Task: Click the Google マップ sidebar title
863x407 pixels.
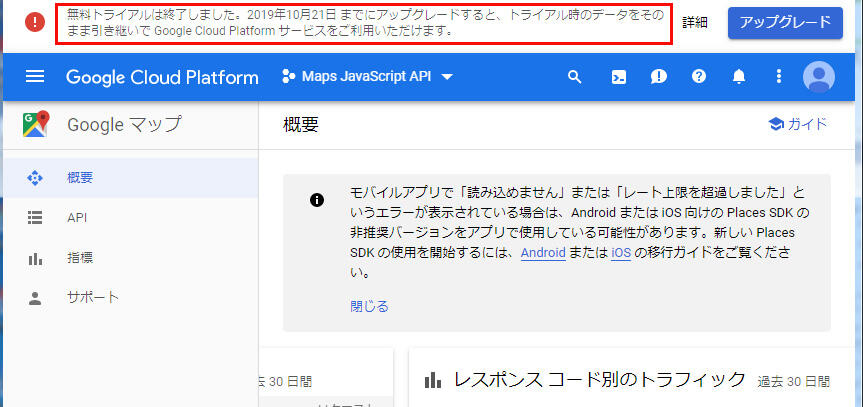Action: tap(124, 124)
